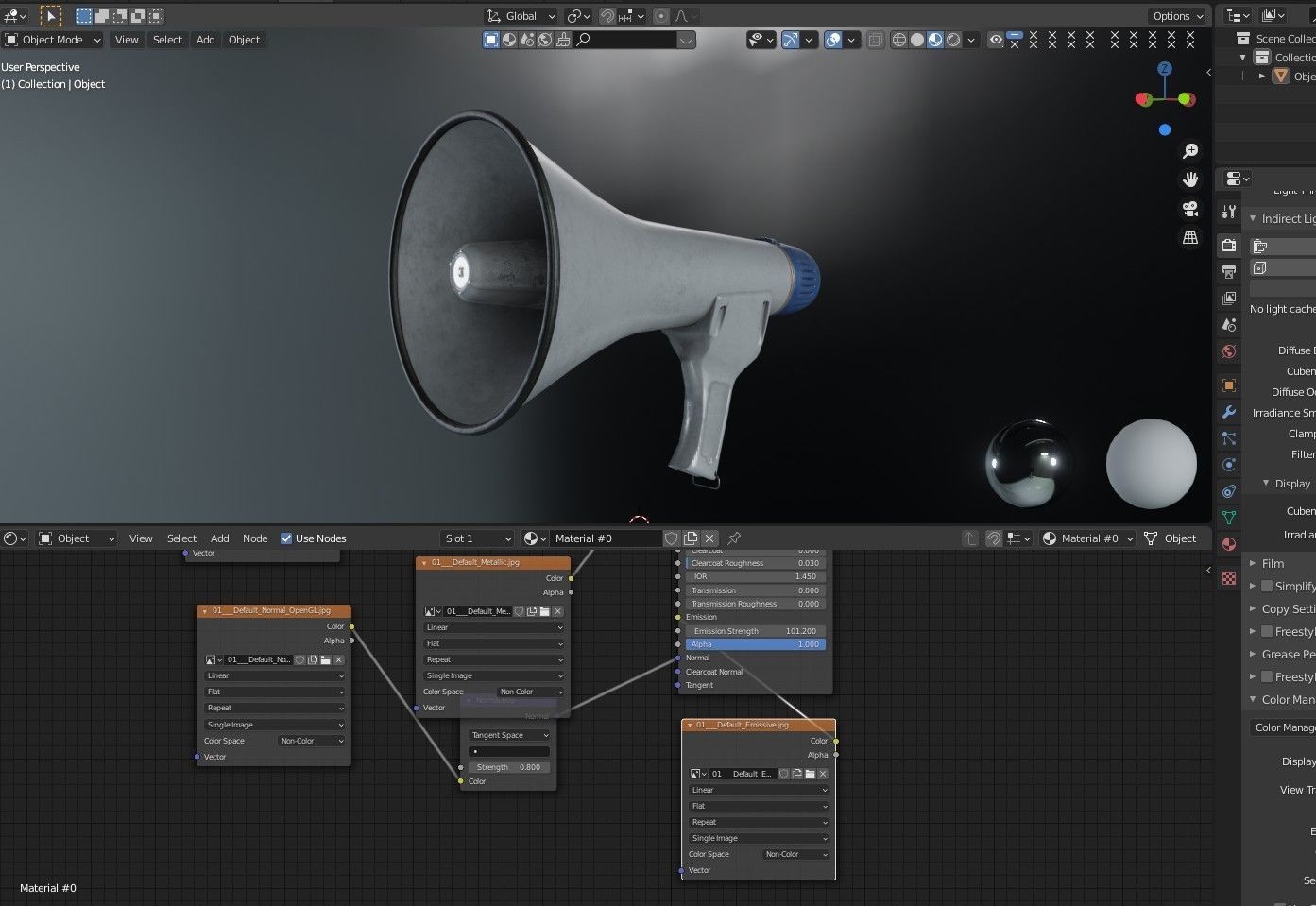Collapse the Color Management panel
1316x906 pixels.
tap(1254, 699)
